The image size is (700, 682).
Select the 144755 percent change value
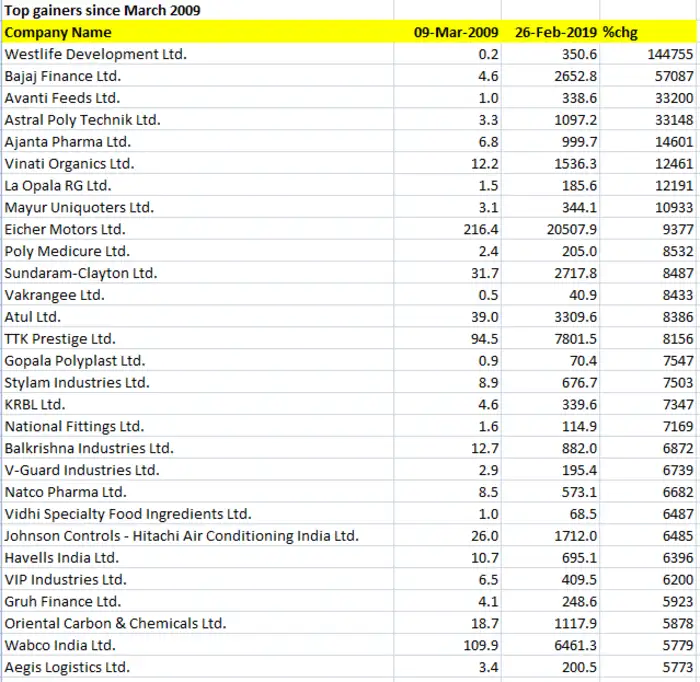[664, 54]
